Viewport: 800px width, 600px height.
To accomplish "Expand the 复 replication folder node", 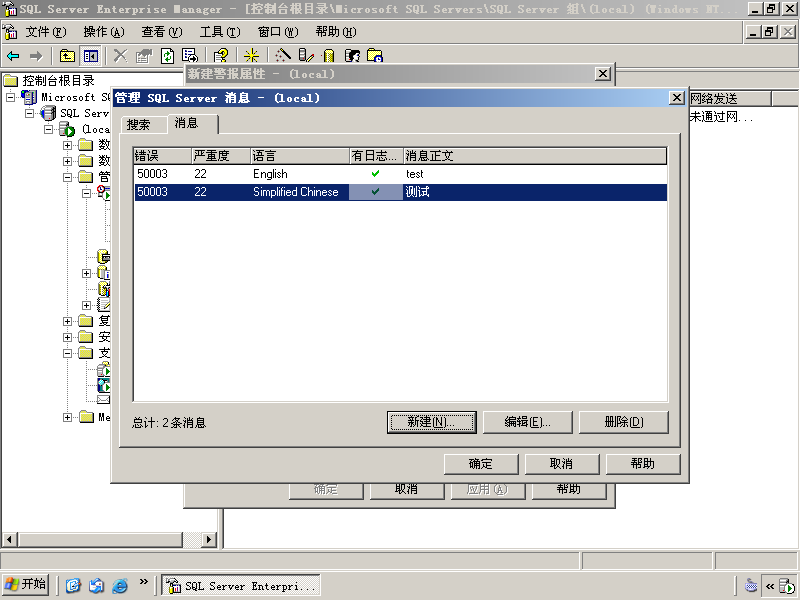I will 67,321.
